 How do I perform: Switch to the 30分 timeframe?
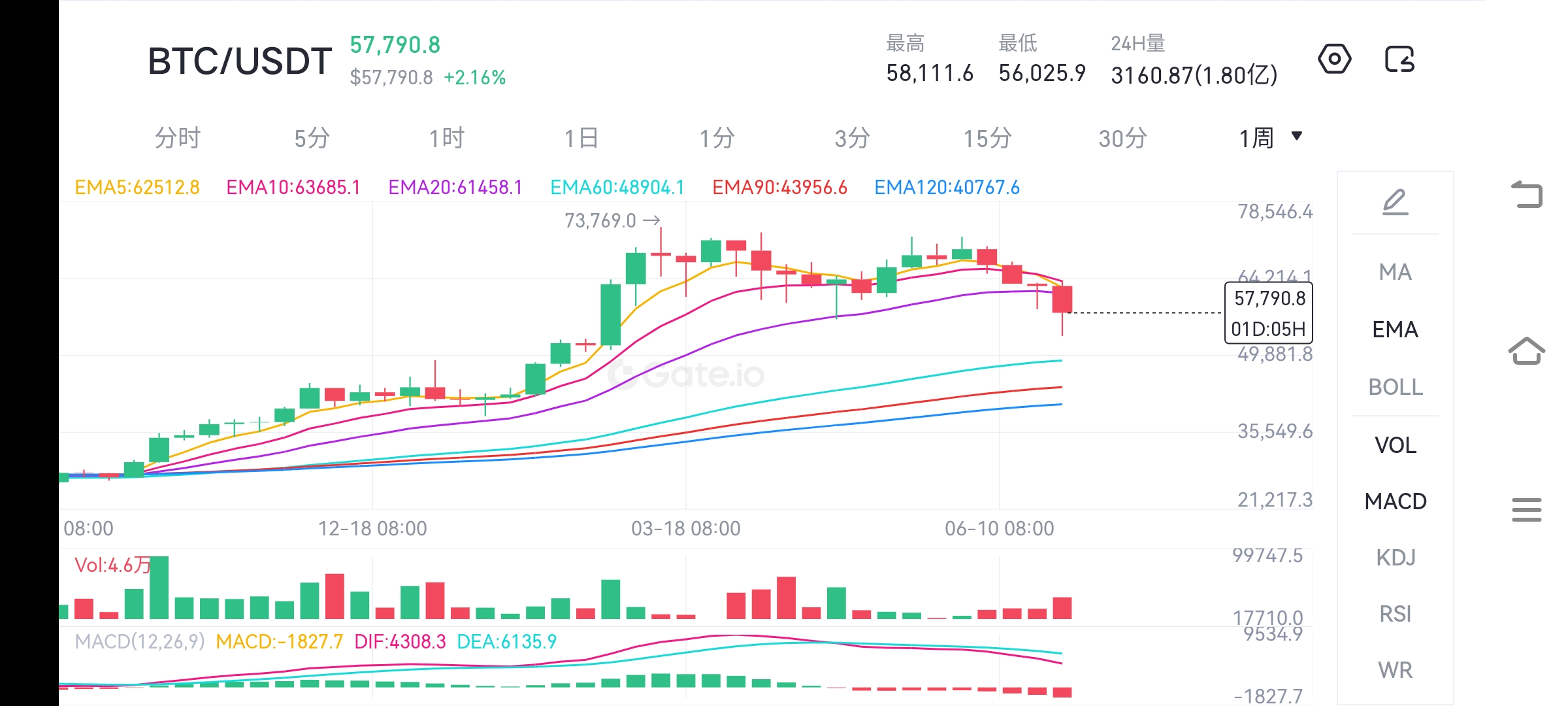pos(1122,138)
